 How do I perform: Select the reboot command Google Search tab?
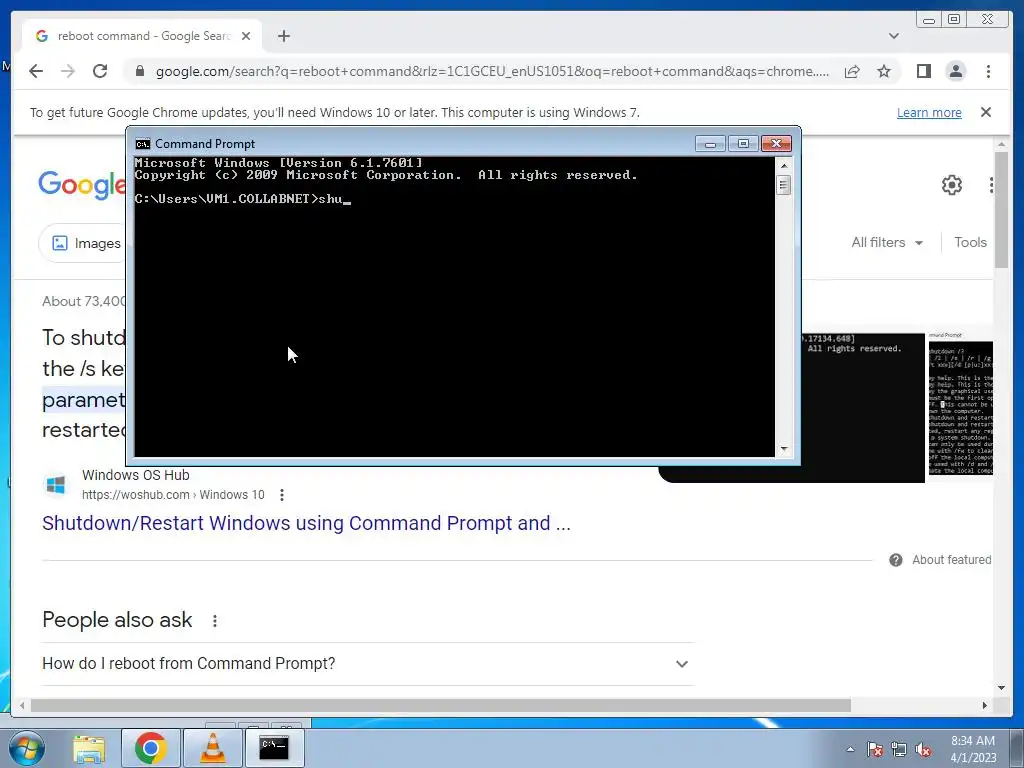click(x=143, y=36)
